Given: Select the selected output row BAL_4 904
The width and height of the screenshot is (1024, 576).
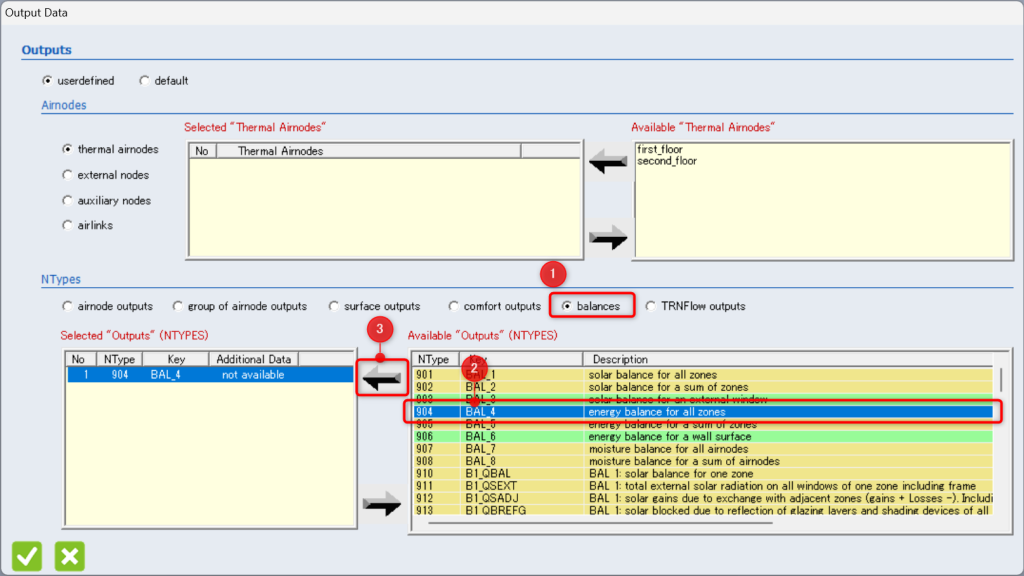Looking at the screenshot, I should pos(210,375).
